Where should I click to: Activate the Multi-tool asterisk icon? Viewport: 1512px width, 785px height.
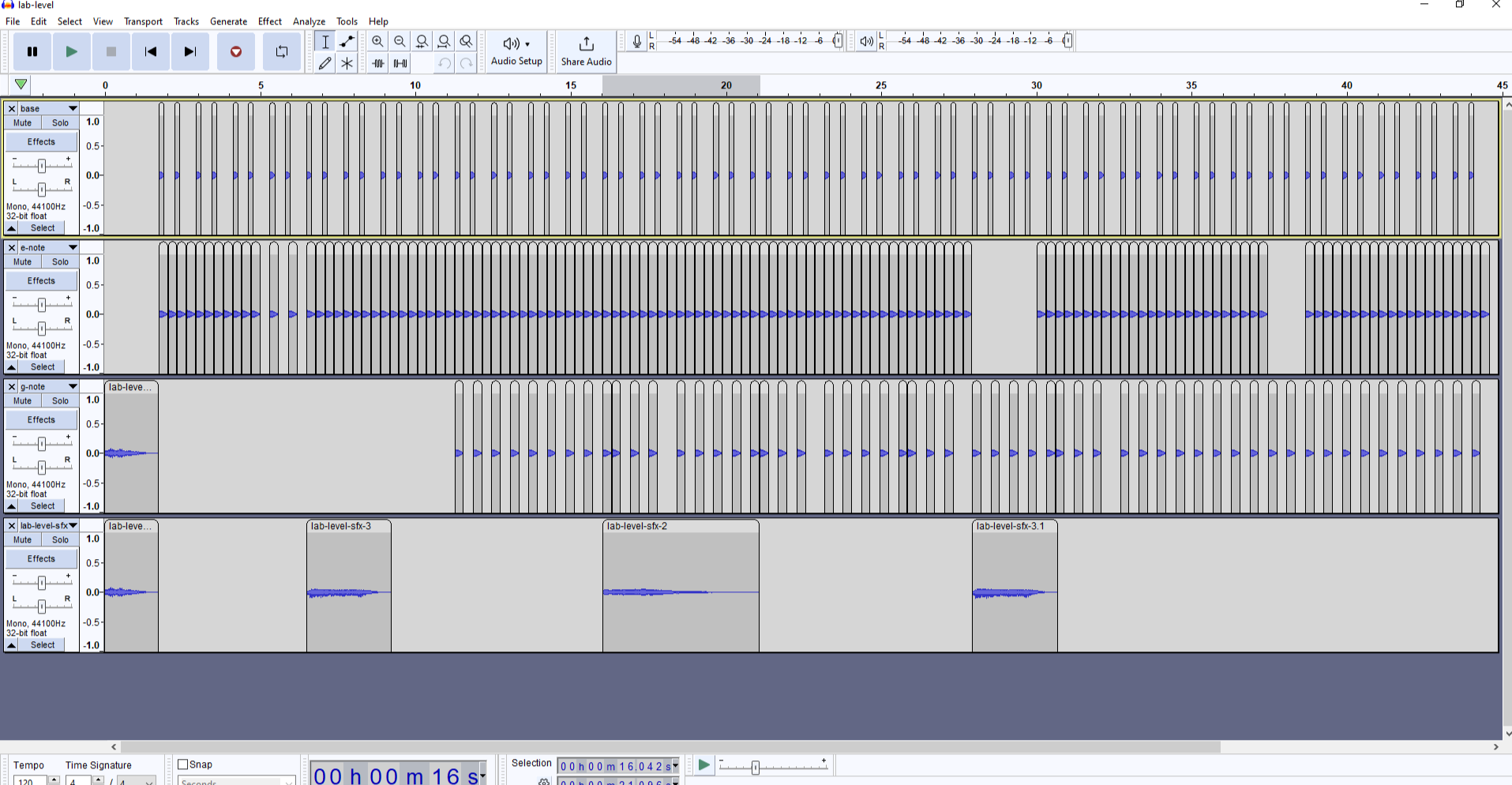coord(347,63)
